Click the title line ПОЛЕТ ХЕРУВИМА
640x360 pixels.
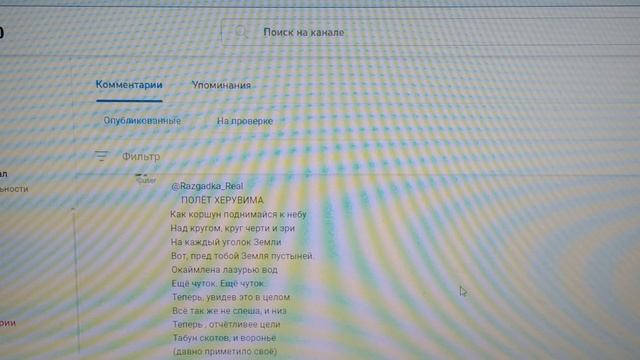(x=222, y=200)
